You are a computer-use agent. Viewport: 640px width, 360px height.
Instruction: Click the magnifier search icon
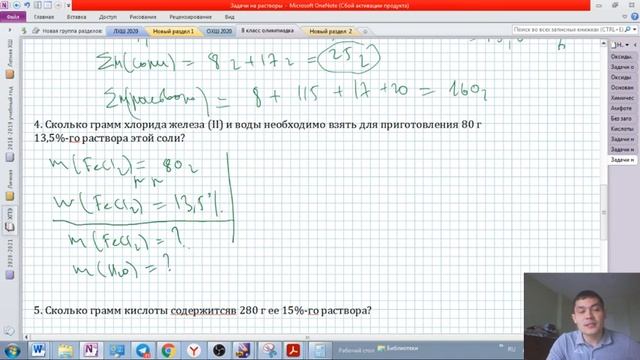point(628,30)
